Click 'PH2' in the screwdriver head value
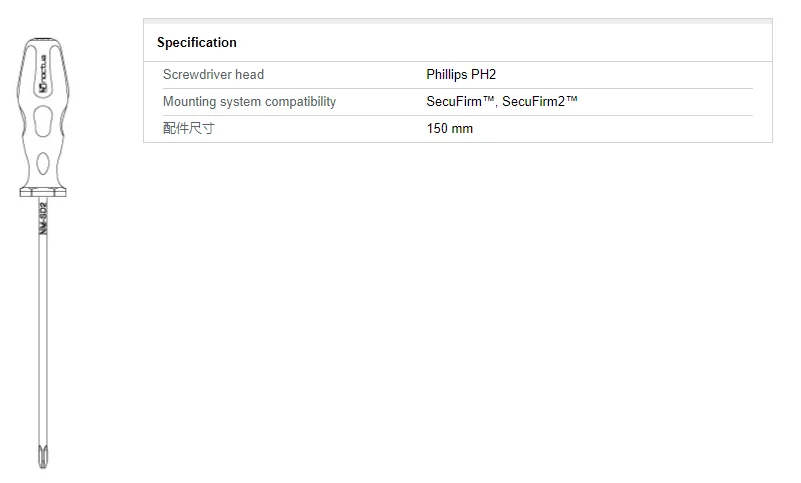 click(484, 75)
